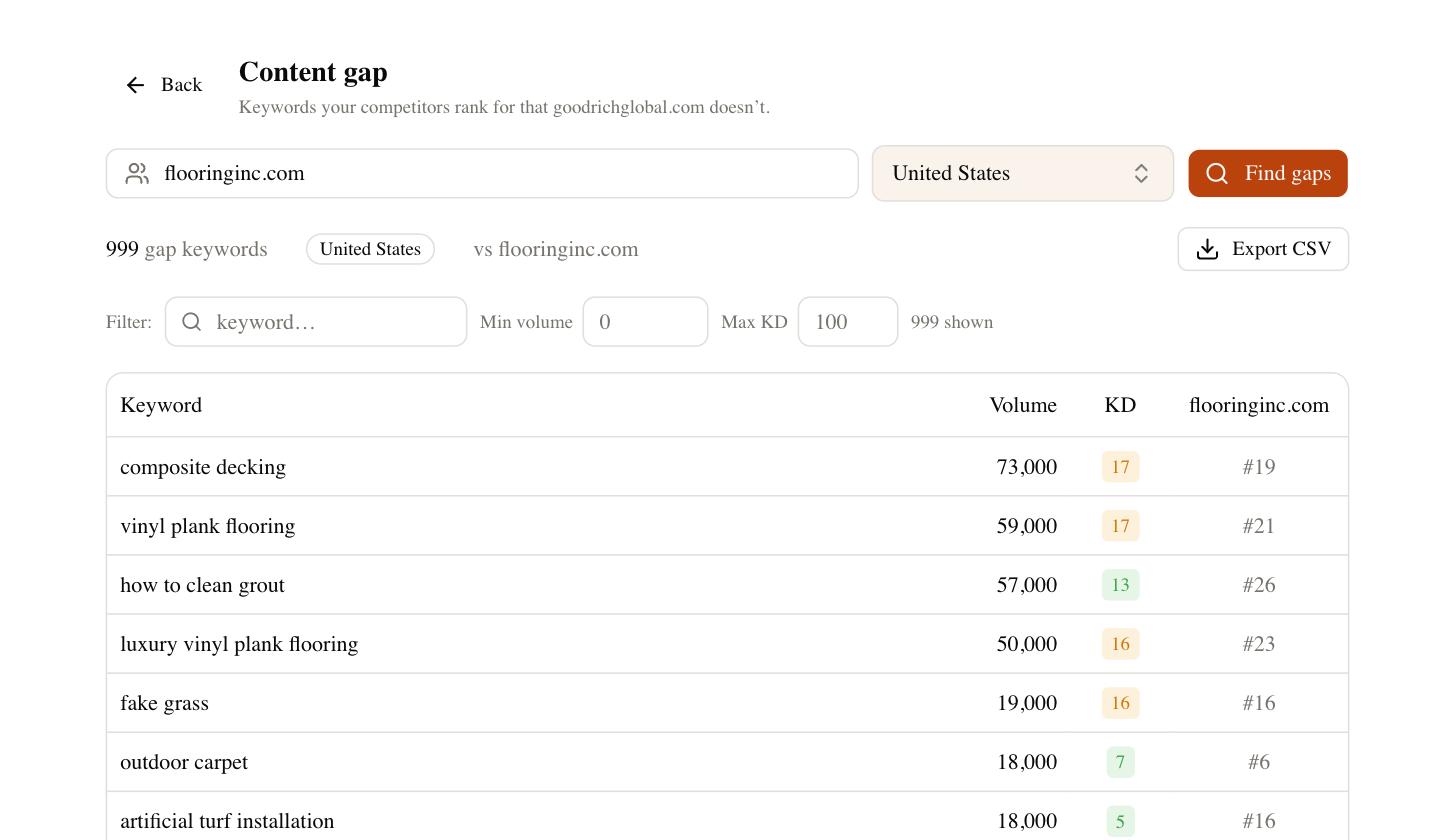
Task: Click the '999 gap keywords' count
Action: (x=187, y=249)
